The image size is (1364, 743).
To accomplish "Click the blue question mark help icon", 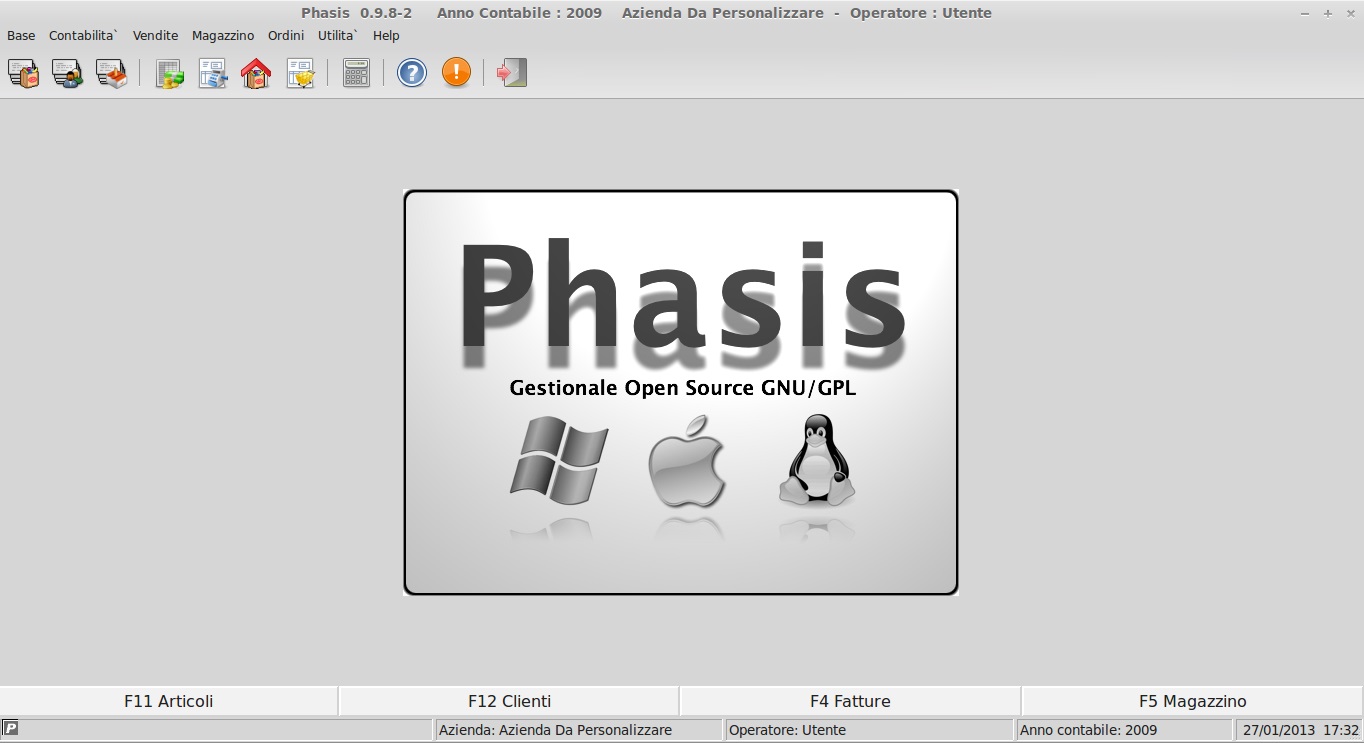I will pyautogui.click(x=412, y=73).
